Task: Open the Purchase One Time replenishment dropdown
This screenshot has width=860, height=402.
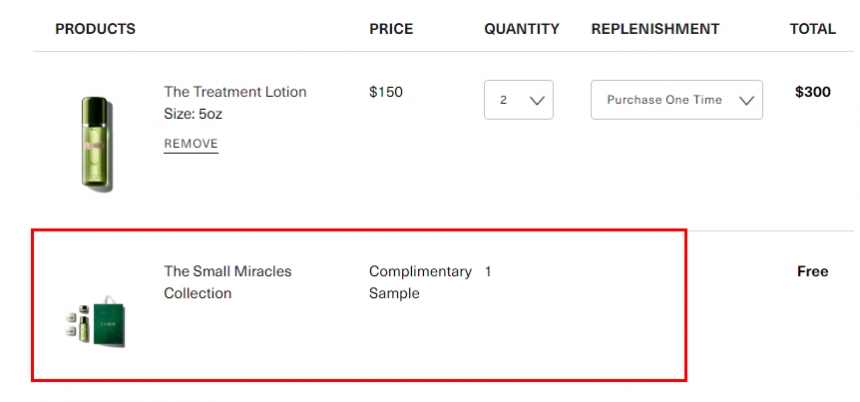Action: coord(676,100)
